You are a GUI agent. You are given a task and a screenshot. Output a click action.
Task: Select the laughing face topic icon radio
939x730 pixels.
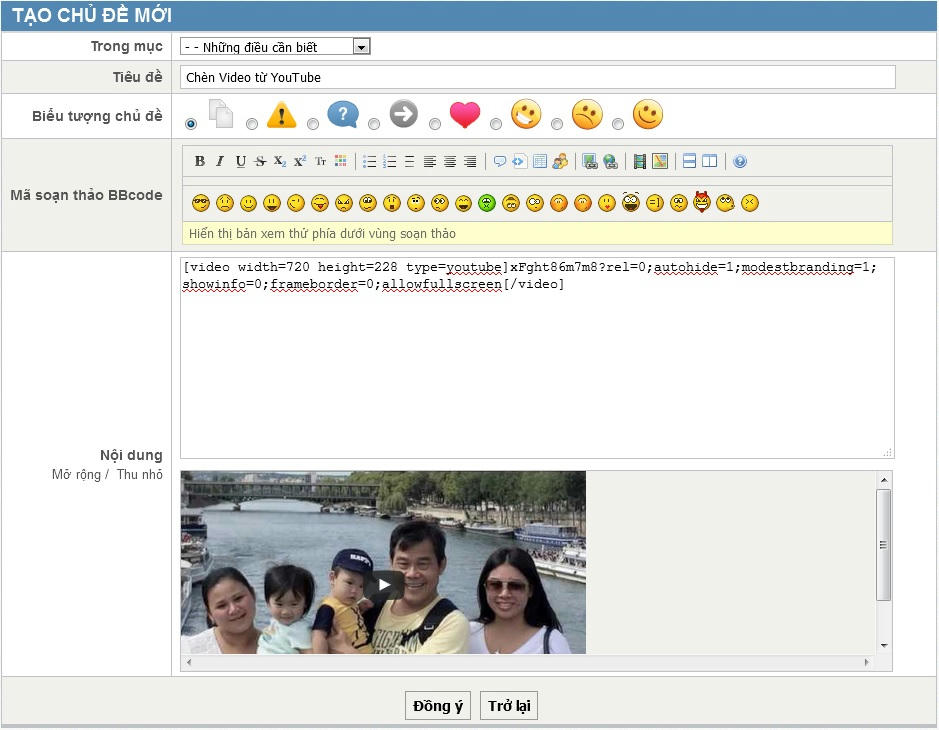(496, 124)
